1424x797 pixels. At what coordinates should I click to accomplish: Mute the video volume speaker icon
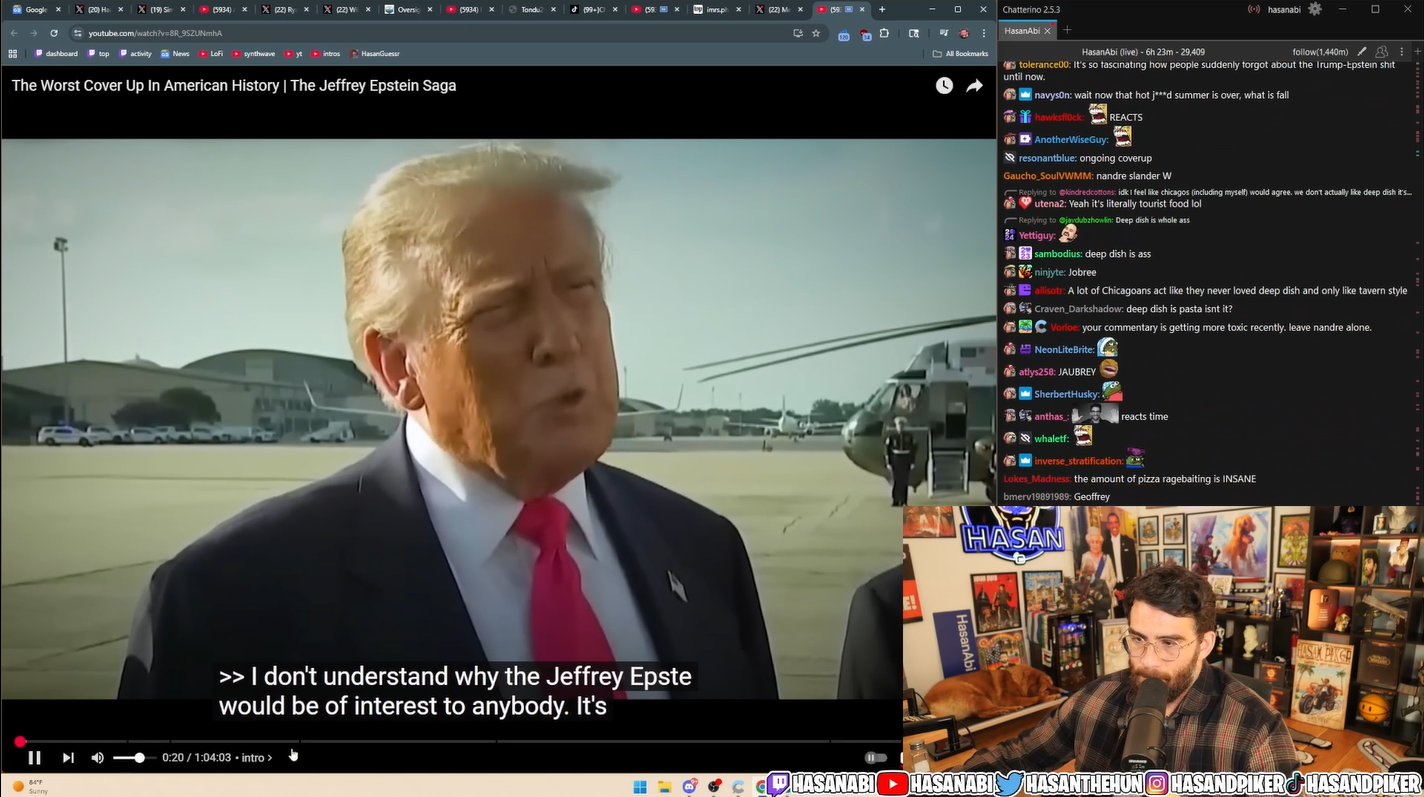(97, 758)
